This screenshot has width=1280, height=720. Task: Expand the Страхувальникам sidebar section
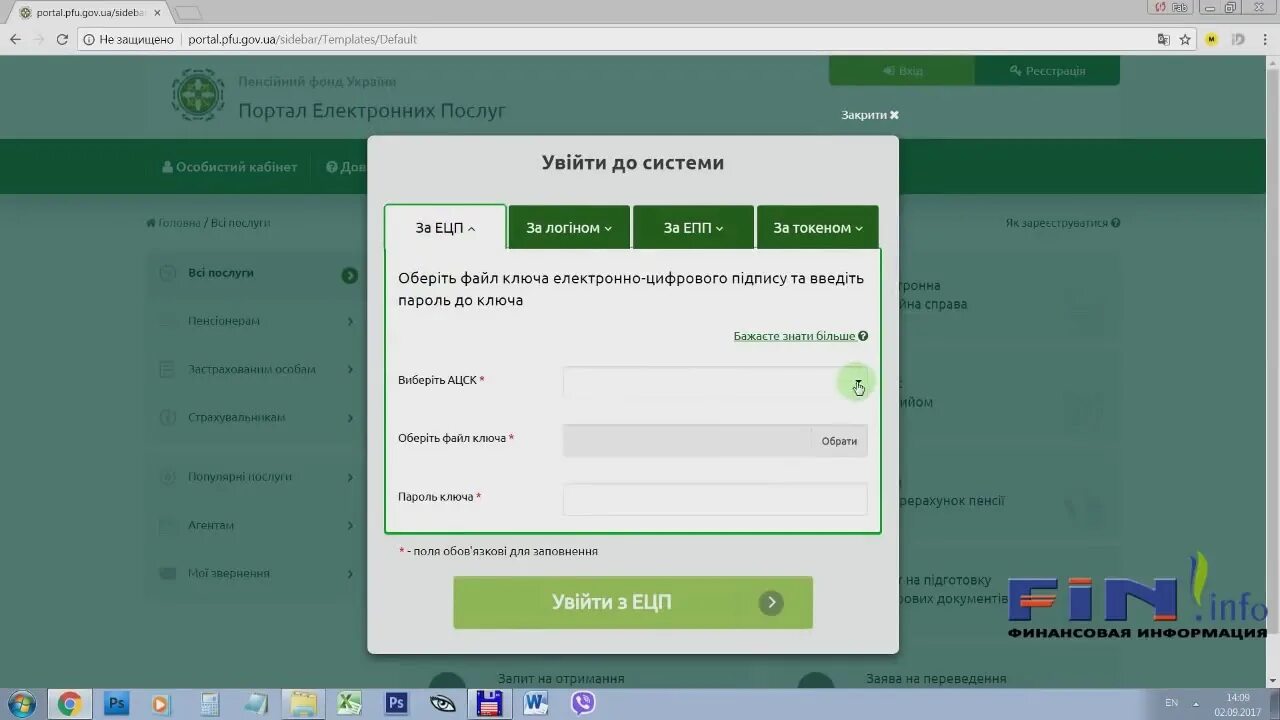click(254, 417)
